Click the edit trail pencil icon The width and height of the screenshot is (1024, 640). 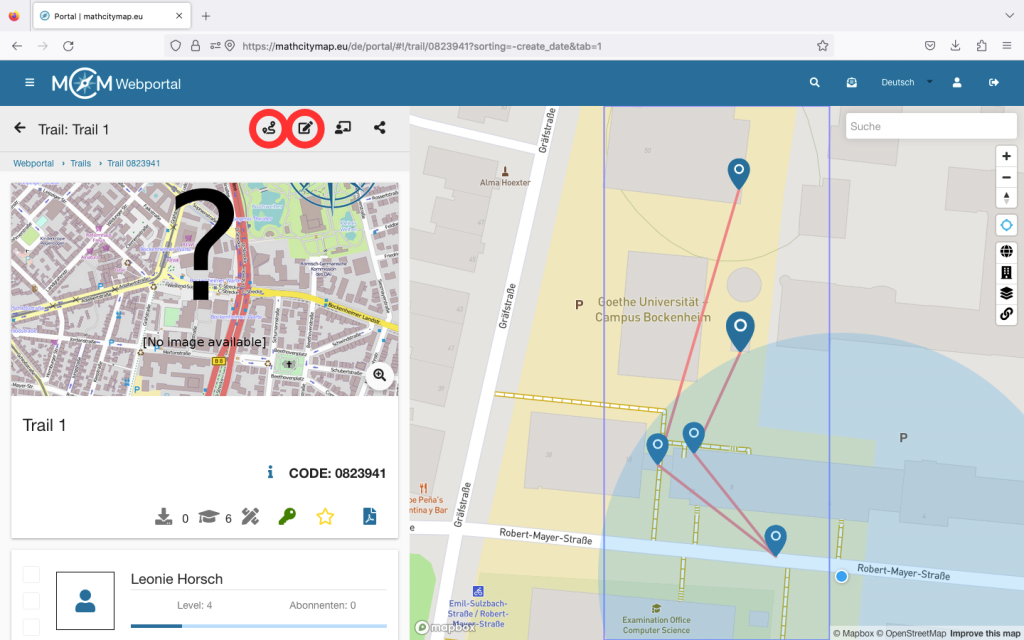point(306,129)
